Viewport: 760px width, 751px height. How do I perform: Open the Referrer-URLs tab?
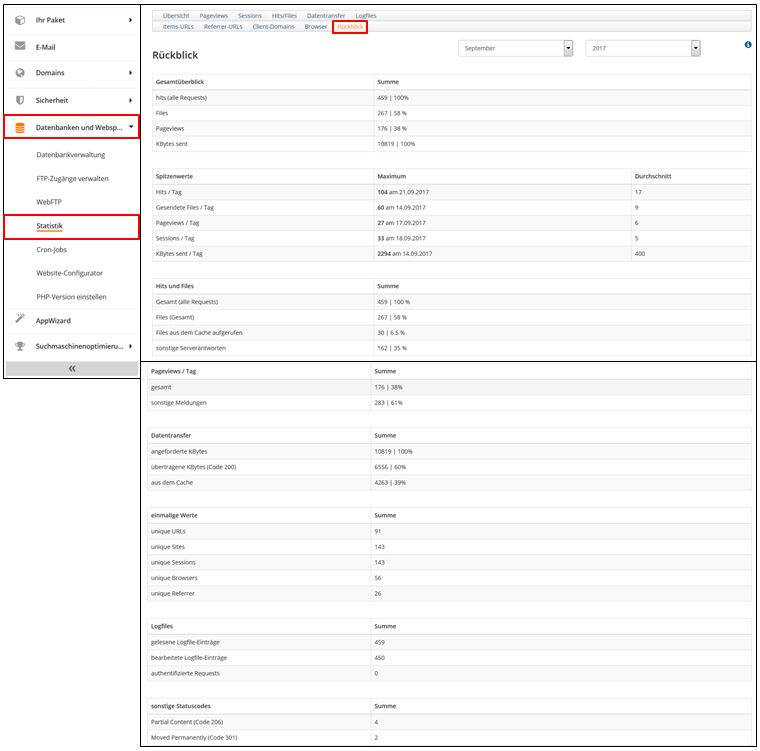223,26
